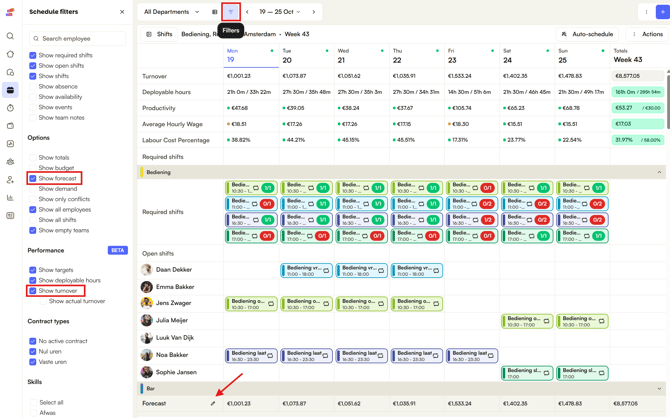Enable Show only conflicts checkbox
Image resolution: width=670 pixels, height=418 pixels.
(x=32, y=199)
